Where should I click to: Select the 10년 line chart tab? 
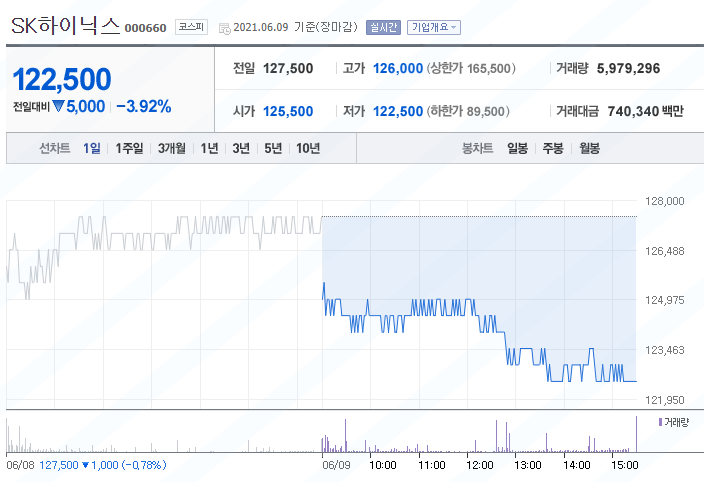tap(308, 148)
